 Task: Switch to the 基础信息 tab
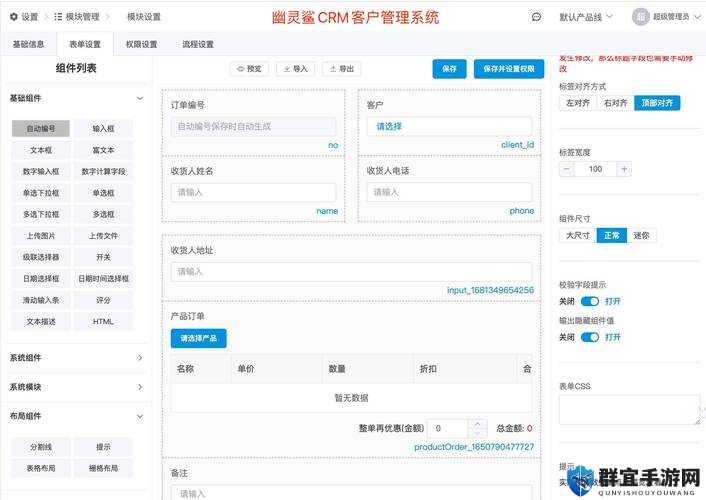point(28,44)
